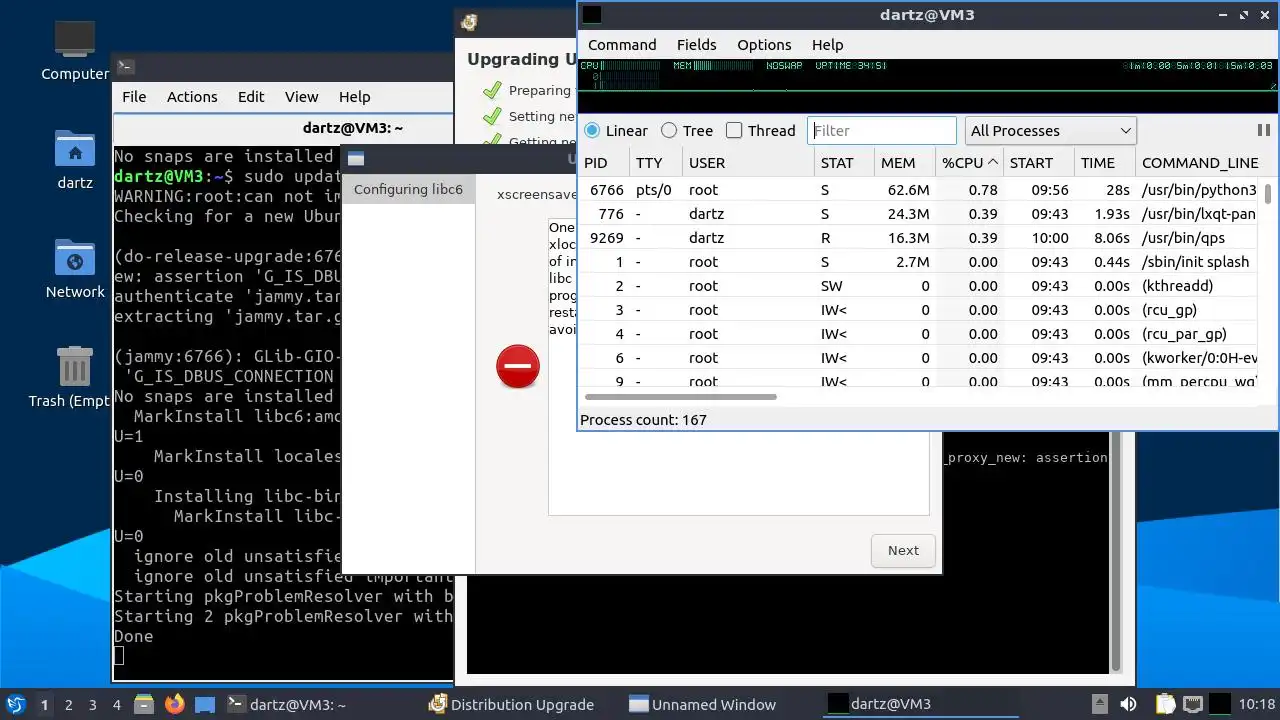Click the libc6 dialog title bar icon
The image size is (1280, 720).
[x=356, y=159]
